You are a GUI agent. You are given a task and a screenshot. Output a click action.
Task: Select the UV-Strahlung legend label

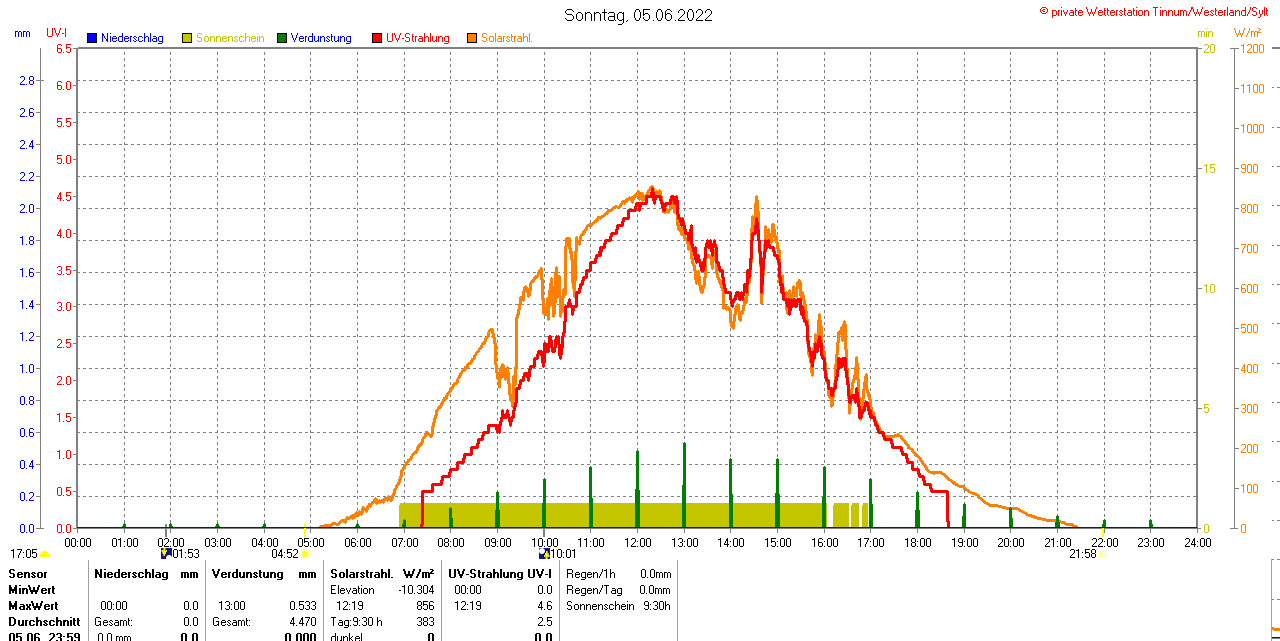[x=417, y=38]
